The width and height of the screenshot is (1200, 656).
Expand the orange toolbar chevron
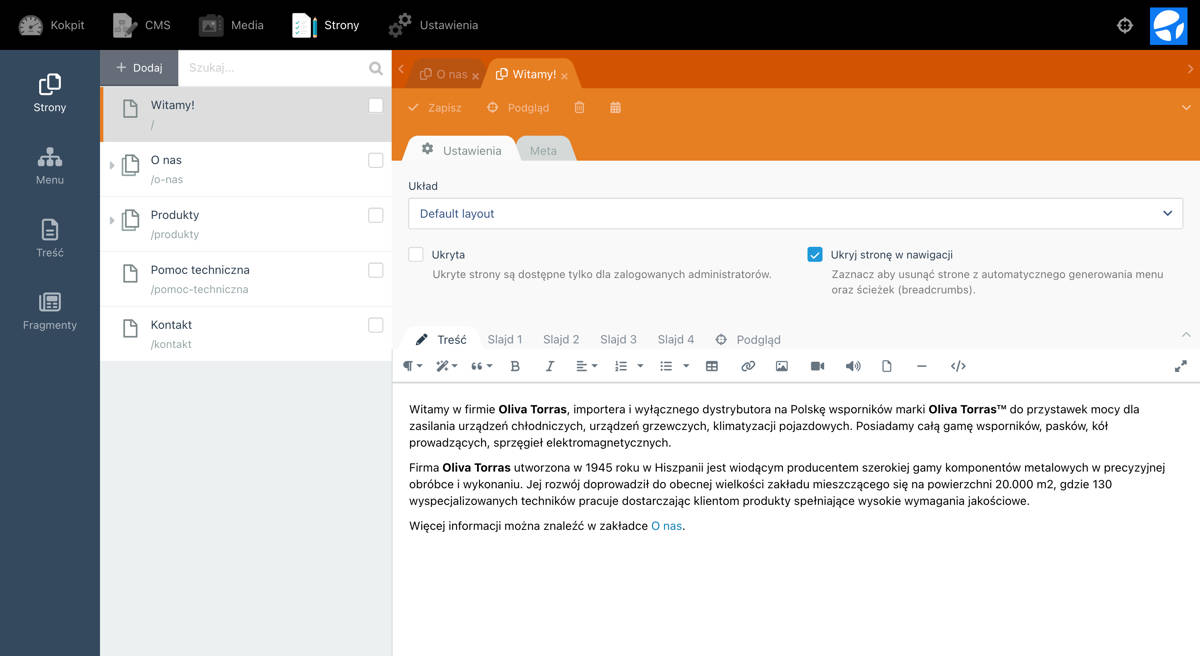pyautogui.click(x=1186, y=108)
